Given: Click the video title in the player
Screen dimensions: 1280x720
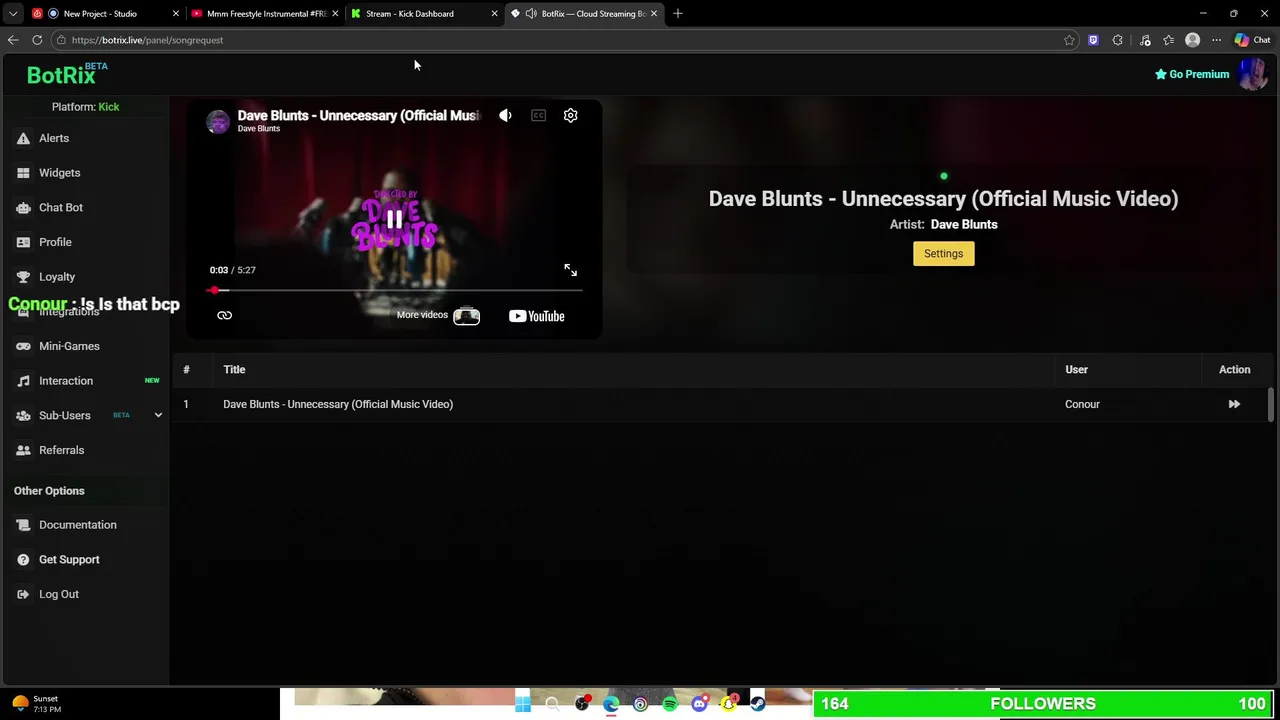Looking at the screenshot, I should pyautogui.click(x=358, y=115).
